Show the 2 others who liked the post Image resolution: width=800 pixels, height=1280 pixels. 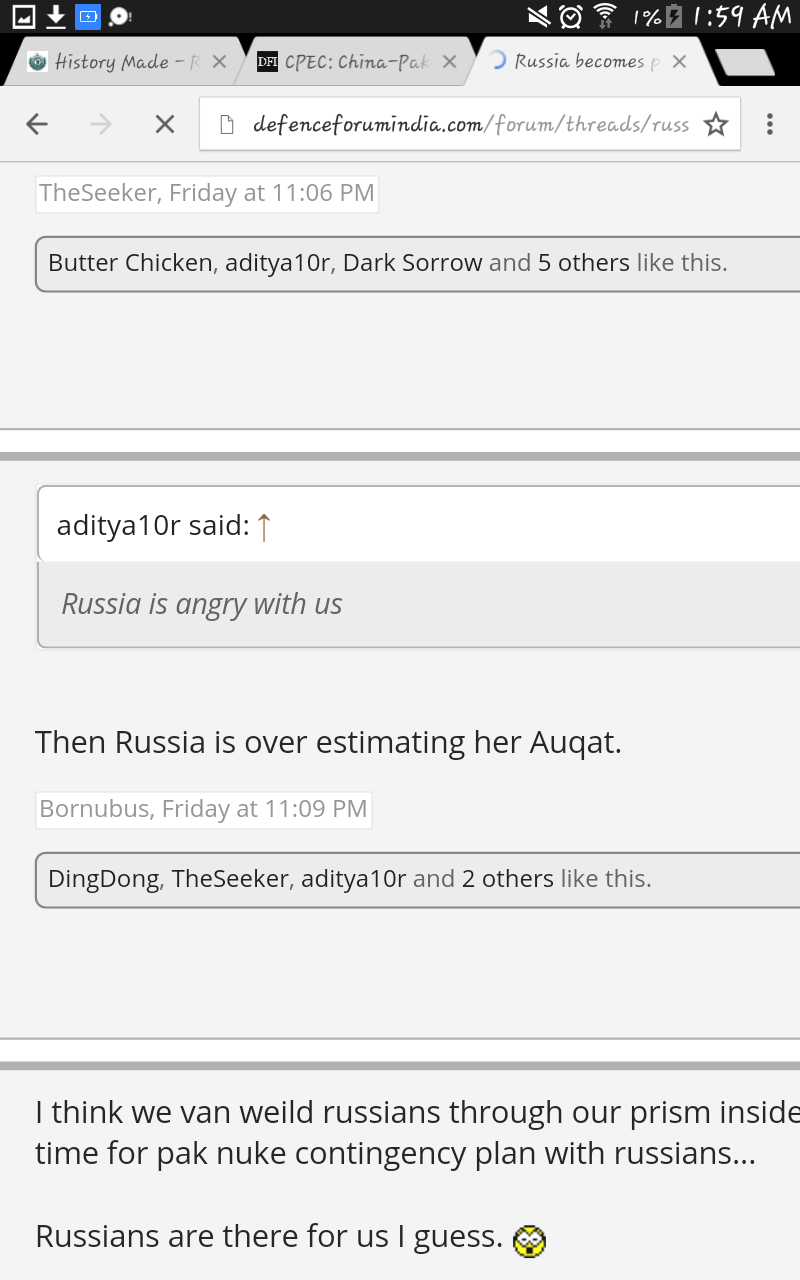coord(507,879)
